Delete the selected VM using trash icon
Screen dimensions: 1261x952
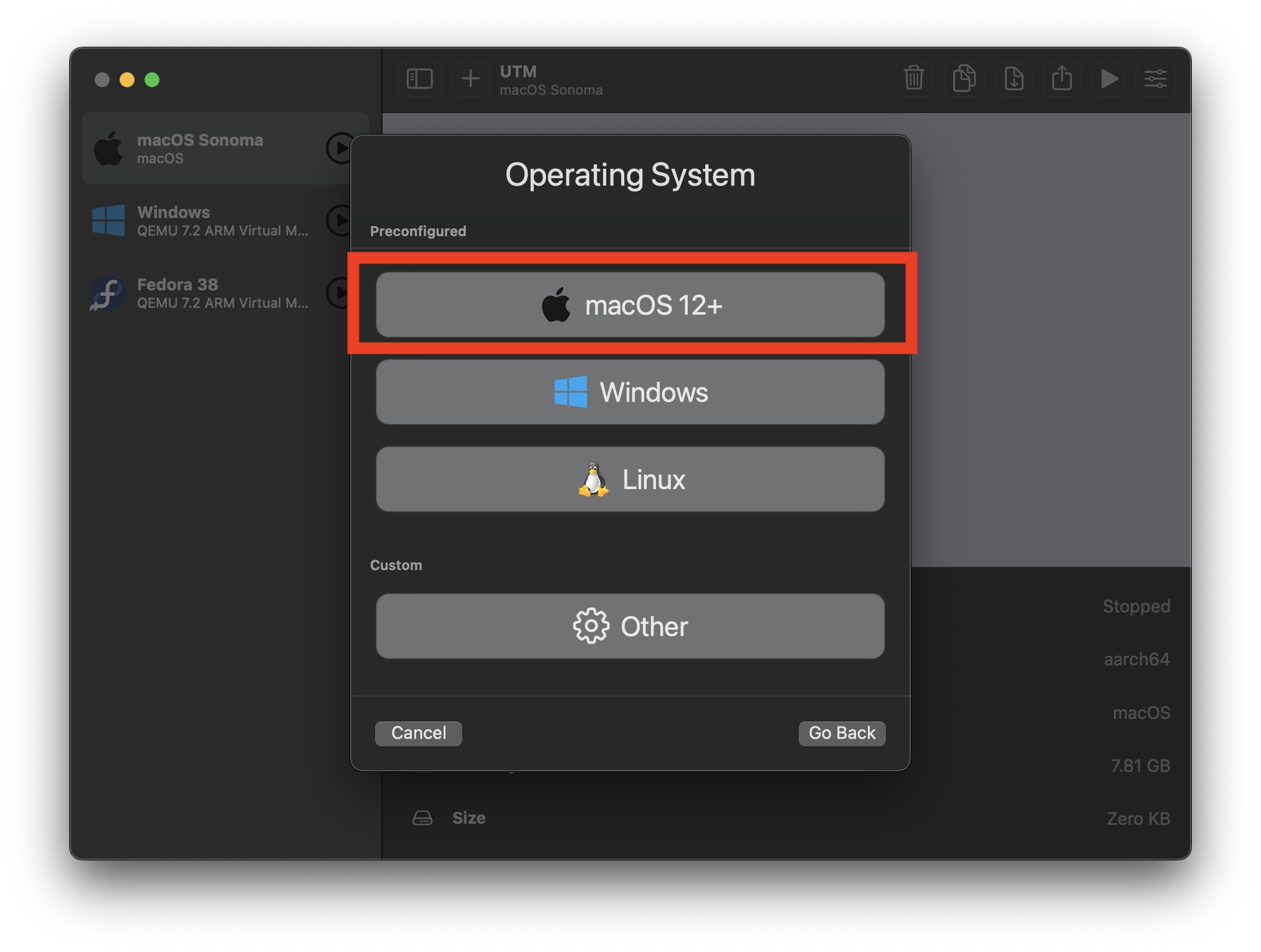click(913, 79)
